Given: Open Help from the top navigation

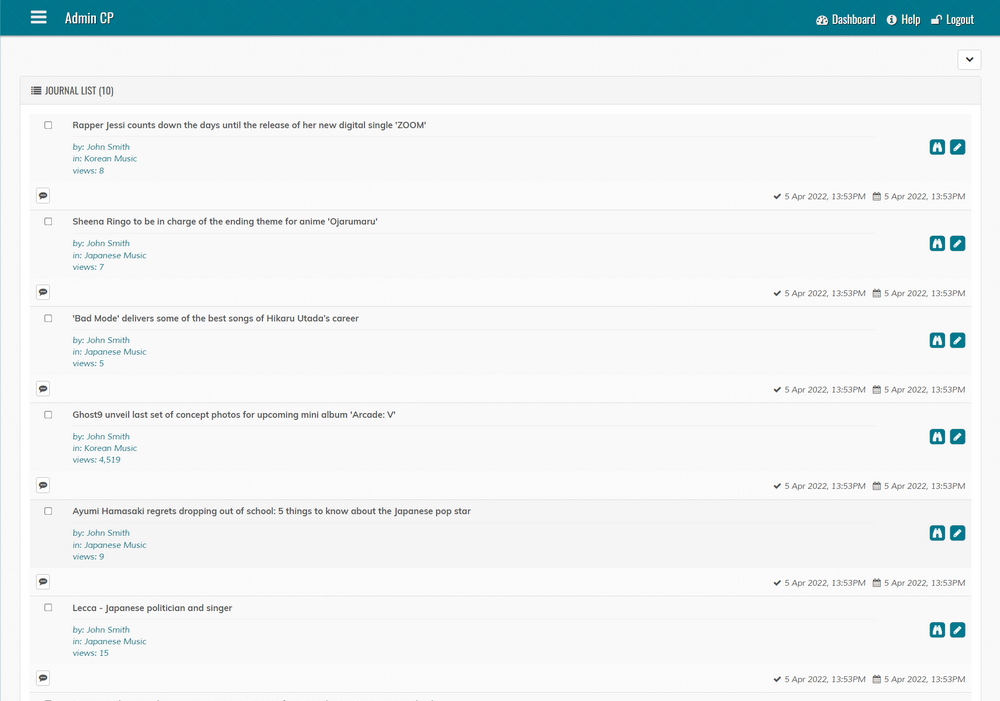Looking at the screenshot, I should pyautogui.click(x=903, y=20).
